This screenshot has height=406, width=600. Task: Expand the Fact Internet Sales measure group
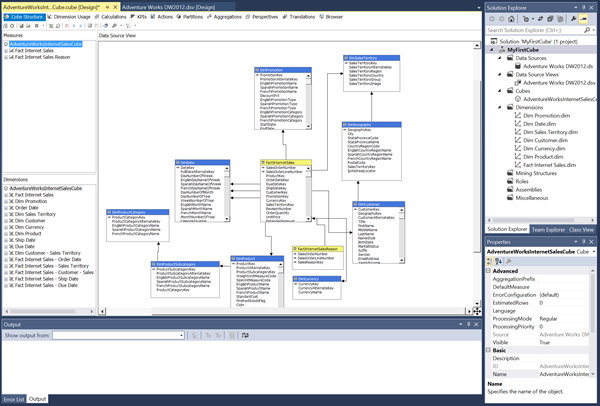tap(5, 52)
